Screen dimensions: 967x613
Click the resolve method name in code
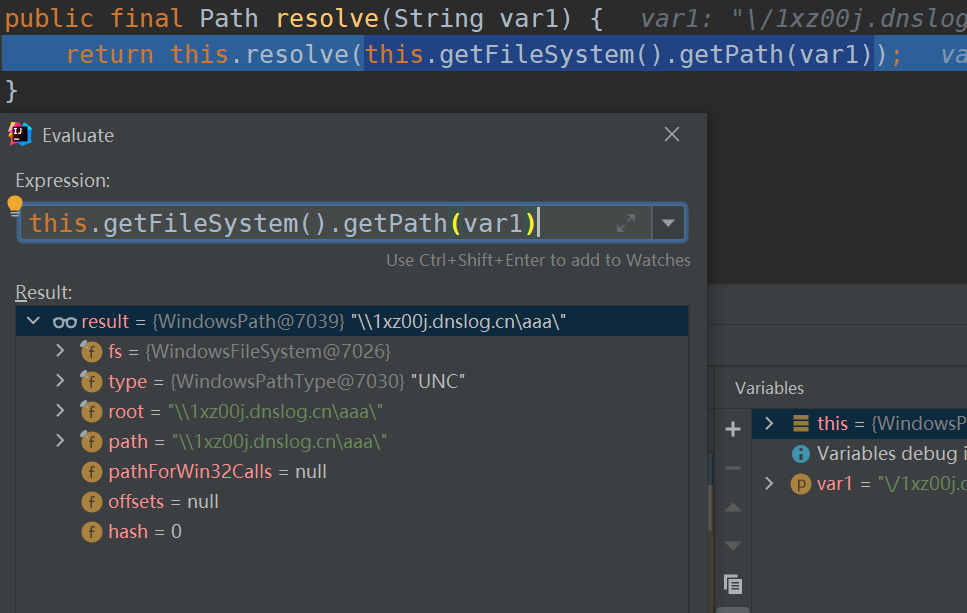(327, 19)
